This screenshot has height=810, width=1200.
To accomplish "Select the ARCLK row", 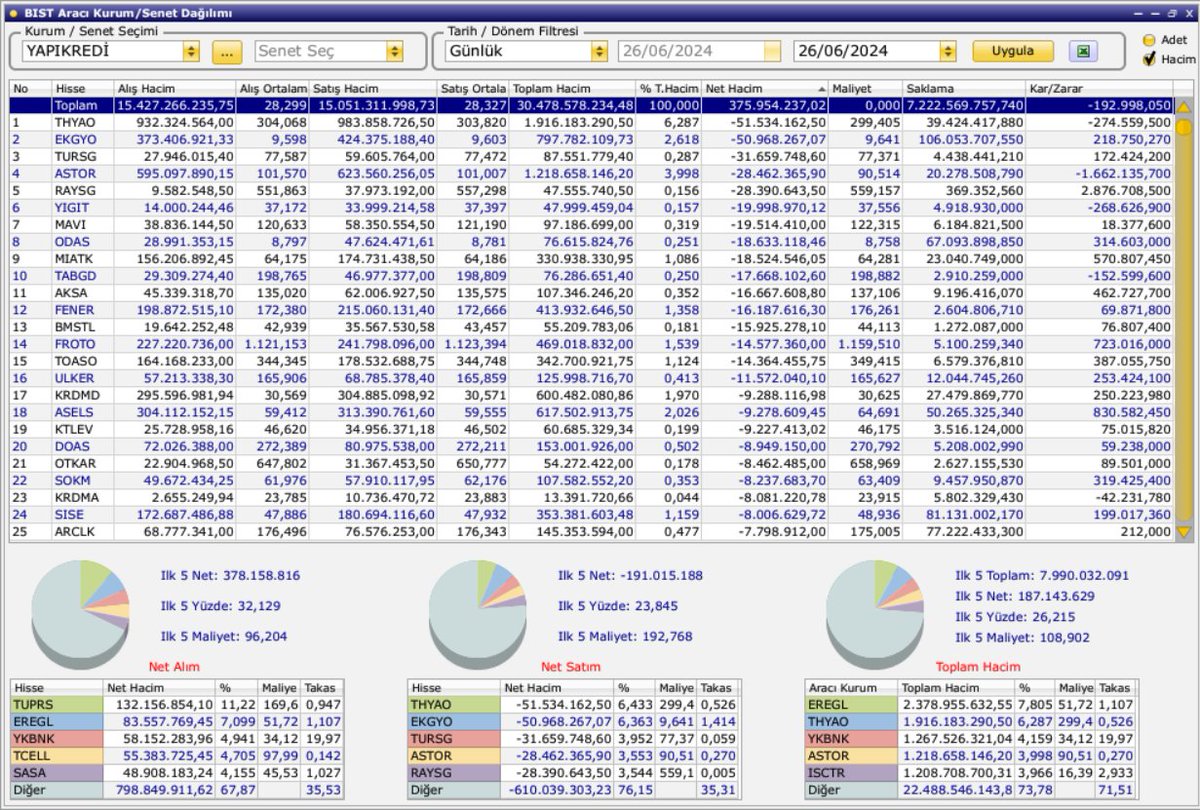I will click(591, 532).
